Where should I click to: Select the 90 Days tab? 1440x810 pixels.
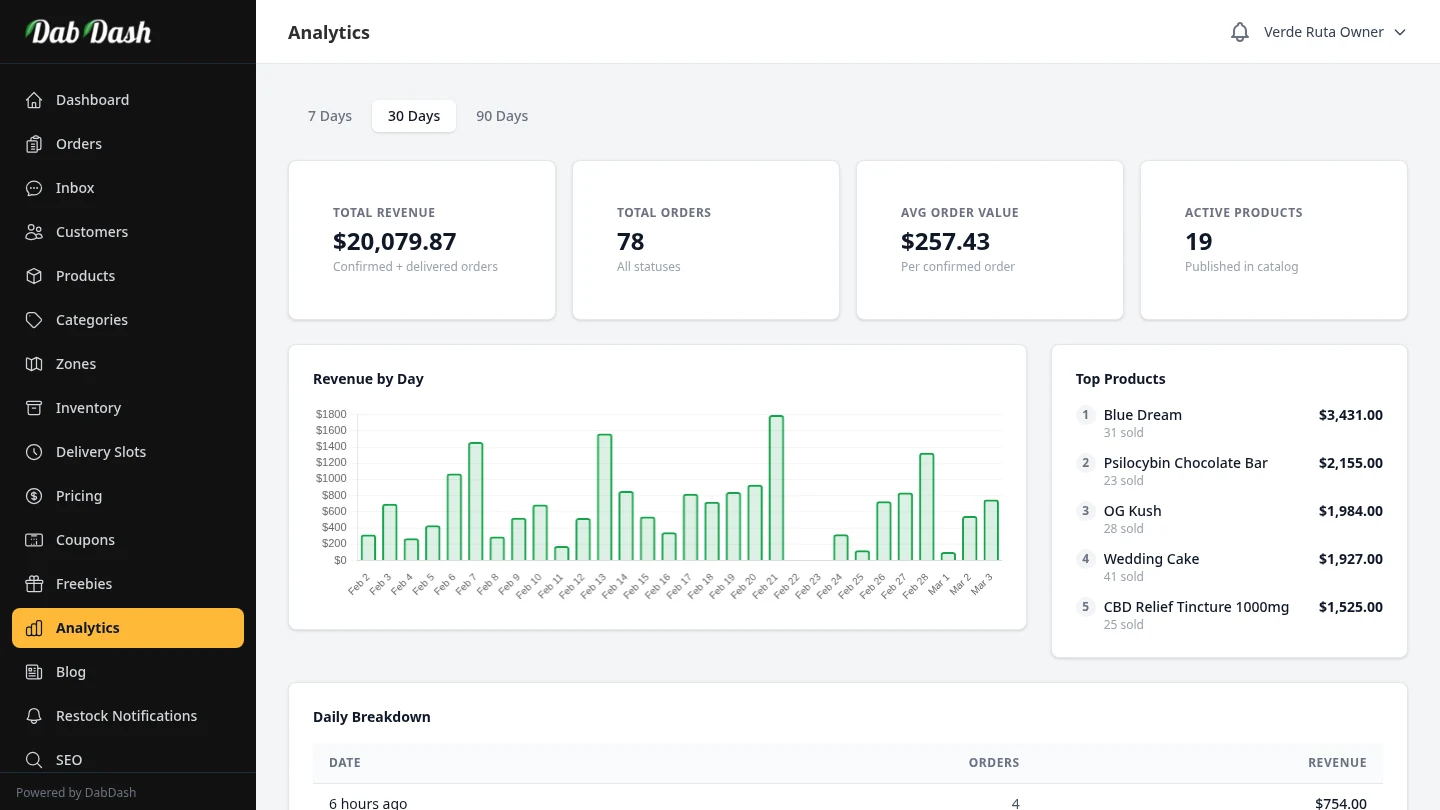(x=502, y=116)
